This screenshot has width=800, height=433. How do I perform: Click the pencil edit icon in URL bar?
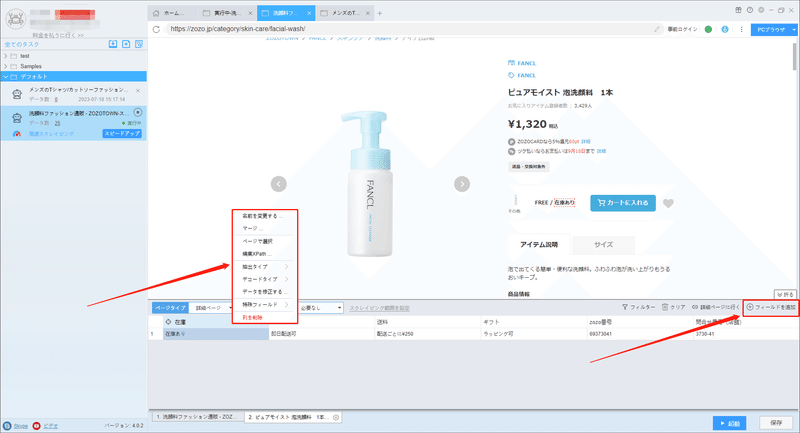point(657,29)
